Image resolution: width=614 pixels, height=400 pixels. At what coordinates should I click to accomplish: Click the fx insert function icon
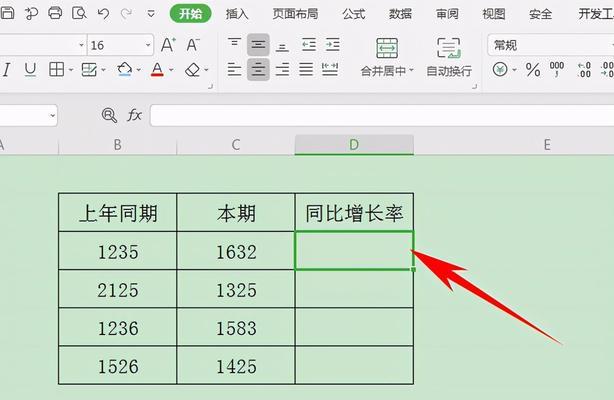pos(134,115)
